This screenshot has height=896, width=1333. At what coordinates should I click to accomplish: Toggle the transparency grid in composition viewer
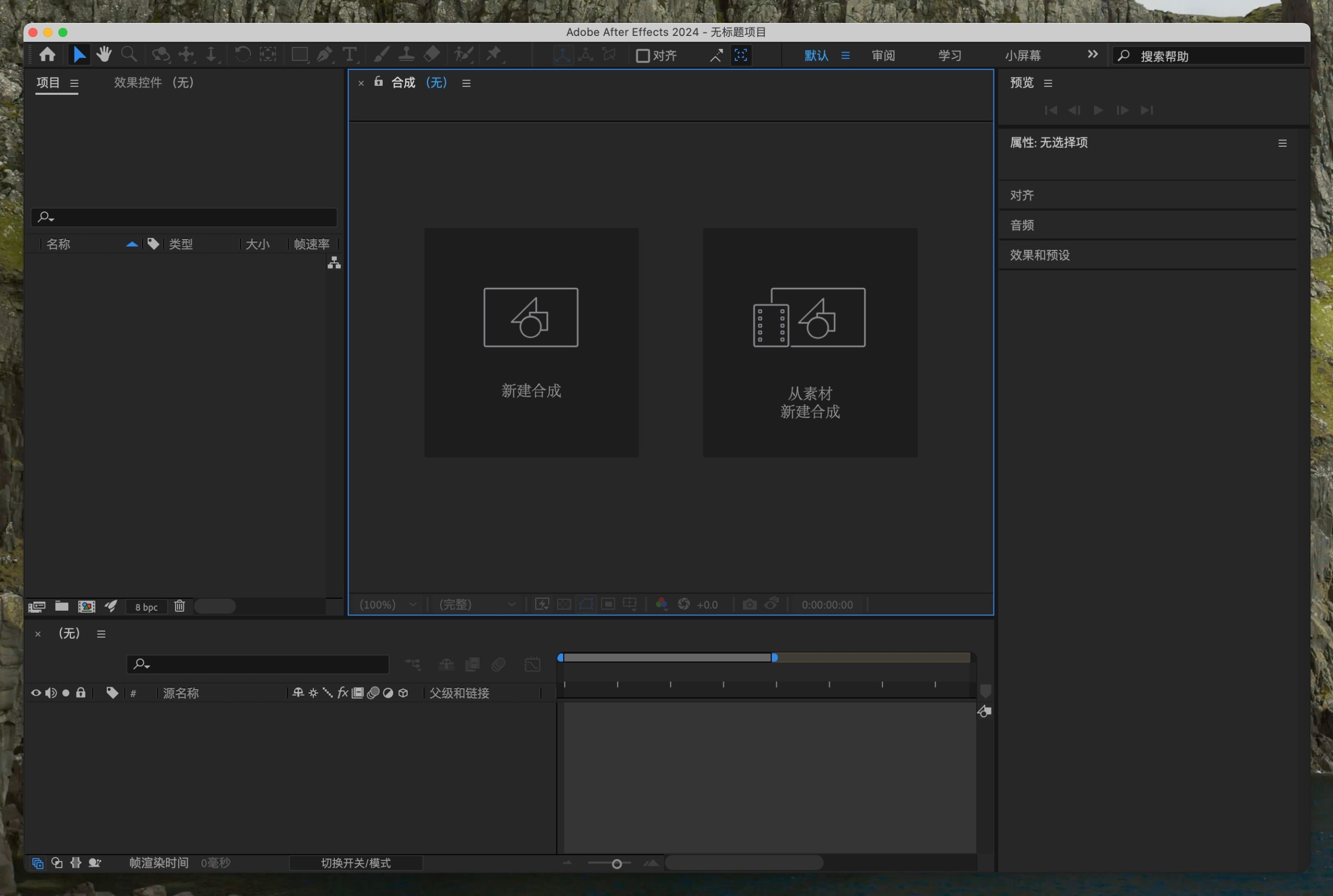click(x=563, y=604)
